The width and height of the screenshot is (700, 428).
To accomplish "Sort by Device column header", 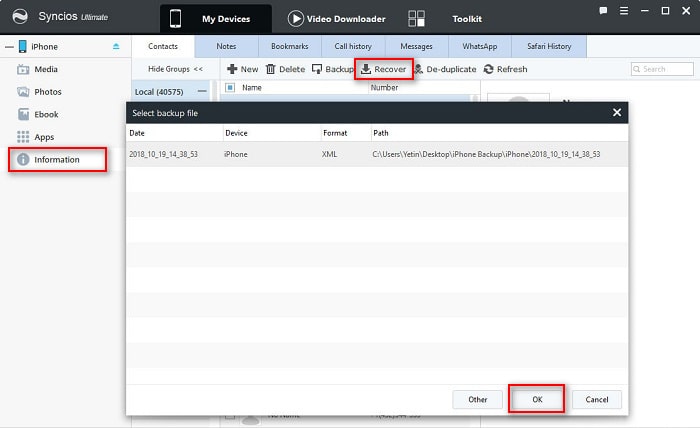I will (271, 133).
